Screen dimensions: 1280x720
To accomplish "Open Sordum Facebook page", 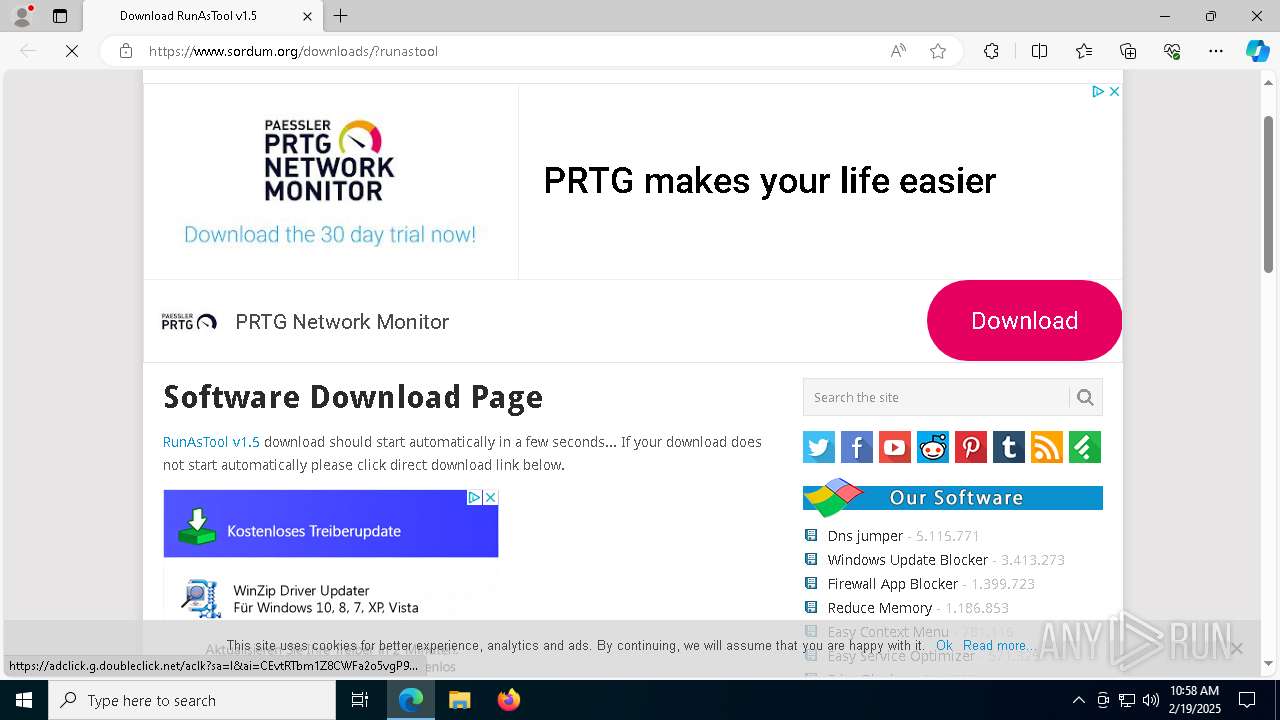I will pos(857,447).
